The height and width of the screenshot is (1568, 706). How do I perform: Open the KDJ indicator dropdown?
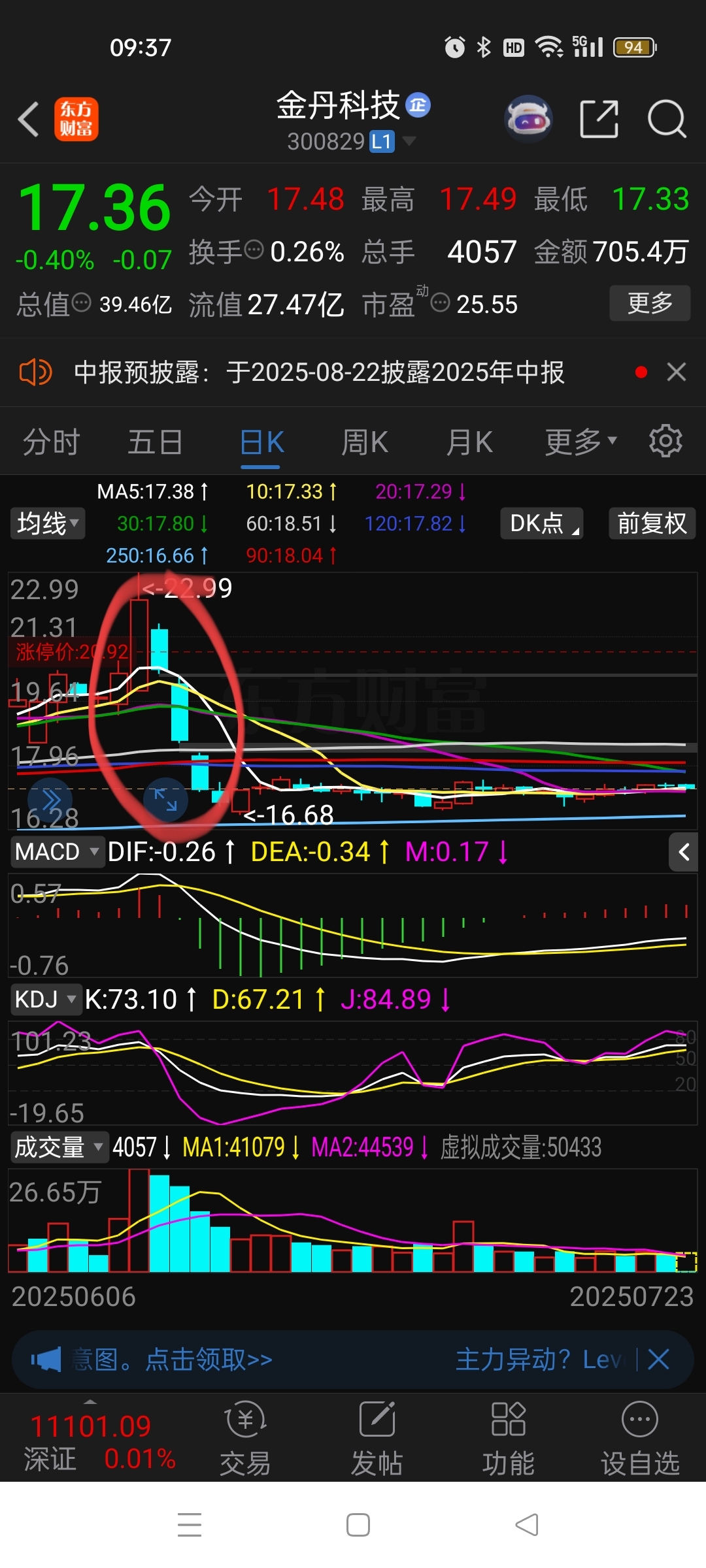46,1000
